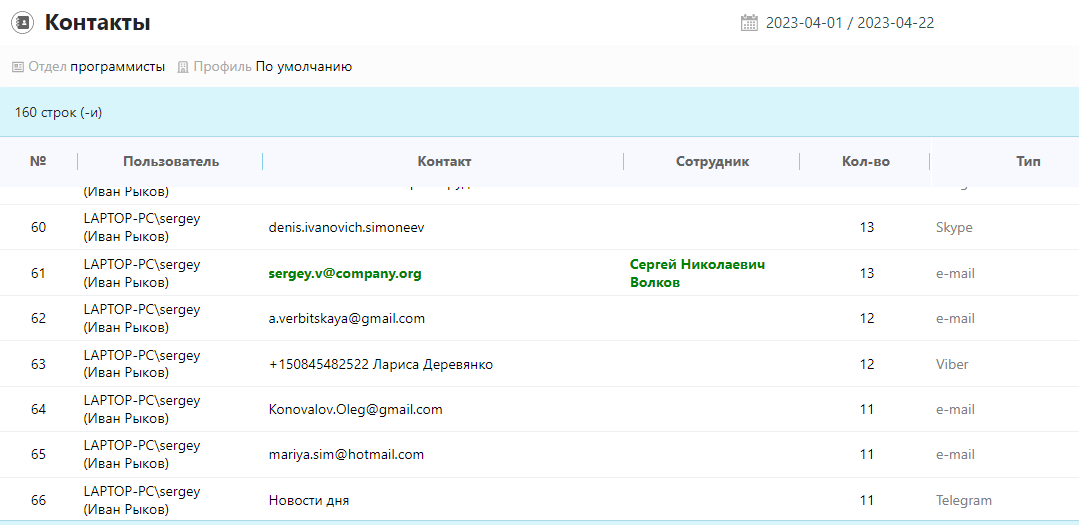Image resolution: width=1079 pixels, height=525 pixels.
Task: Sort by the Пользователь column header
Action: pyautogui.click(x=170, y=161)
